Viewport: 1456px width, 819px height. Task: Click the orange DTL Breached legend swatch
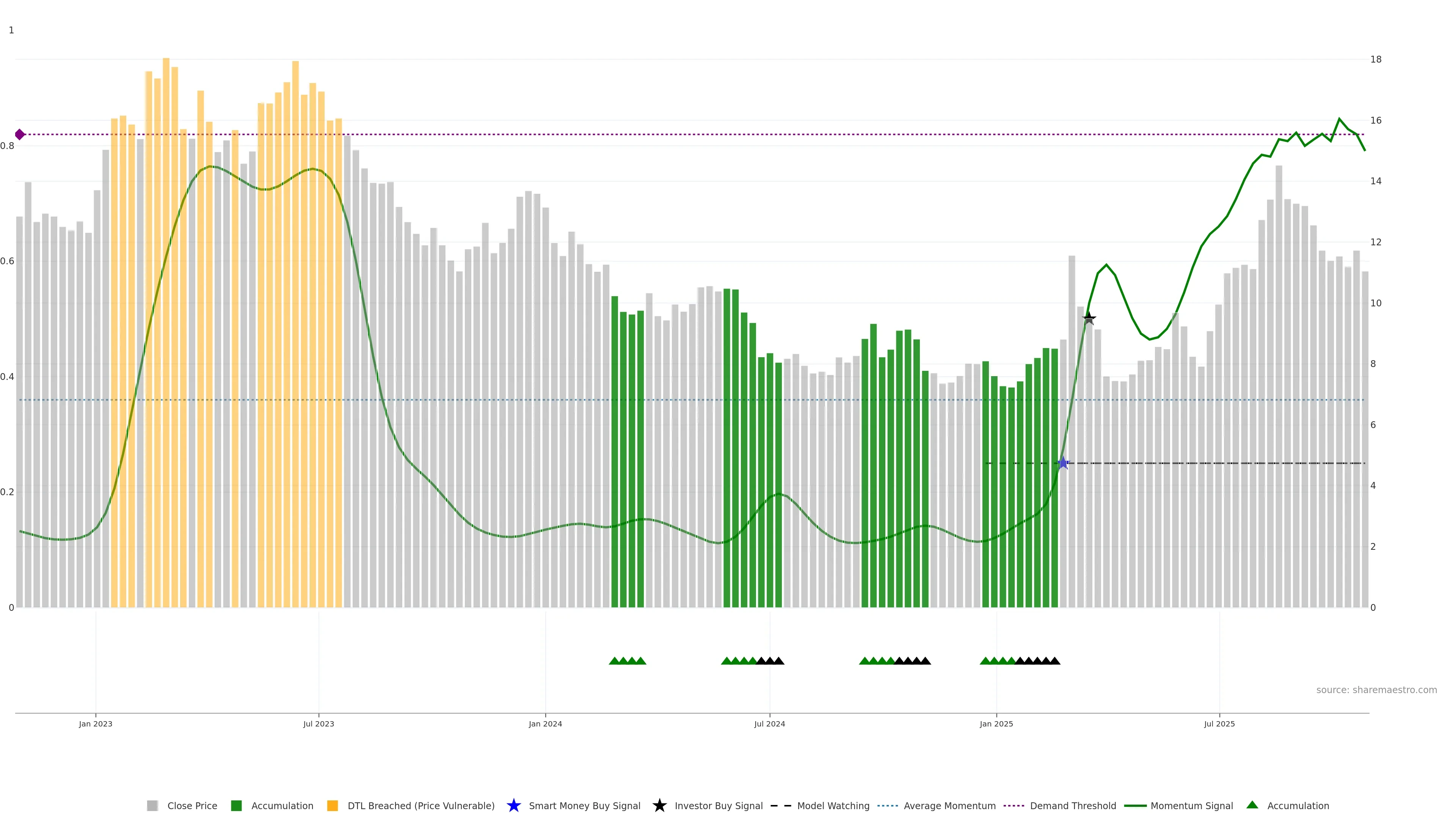pos(333,805)
